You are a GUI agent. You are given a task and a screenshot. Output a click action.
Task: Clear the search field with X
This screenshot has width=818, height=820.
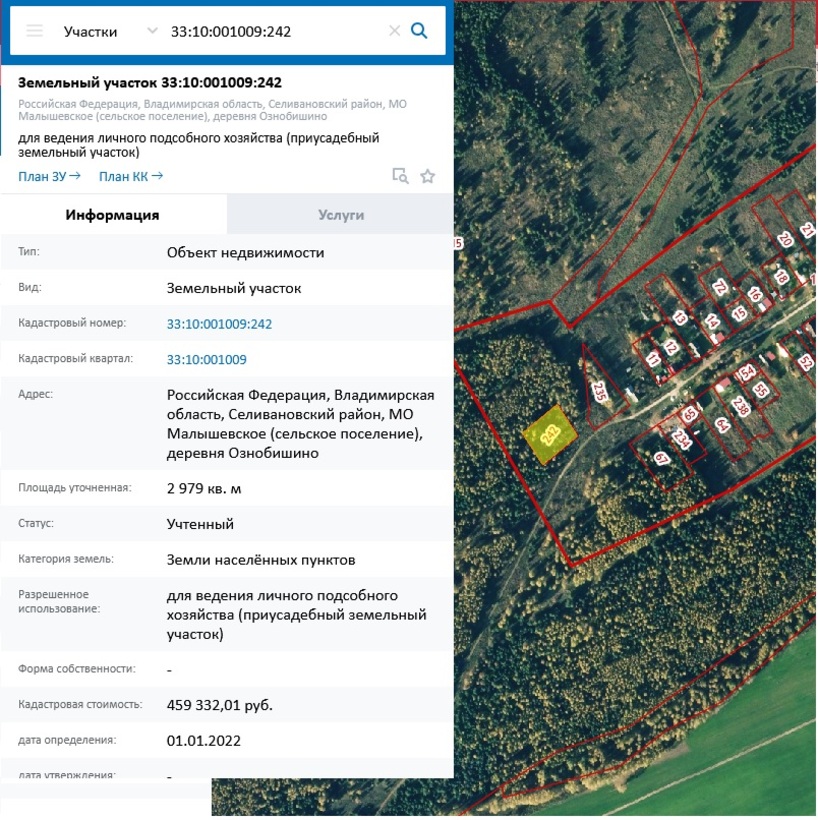394,31
